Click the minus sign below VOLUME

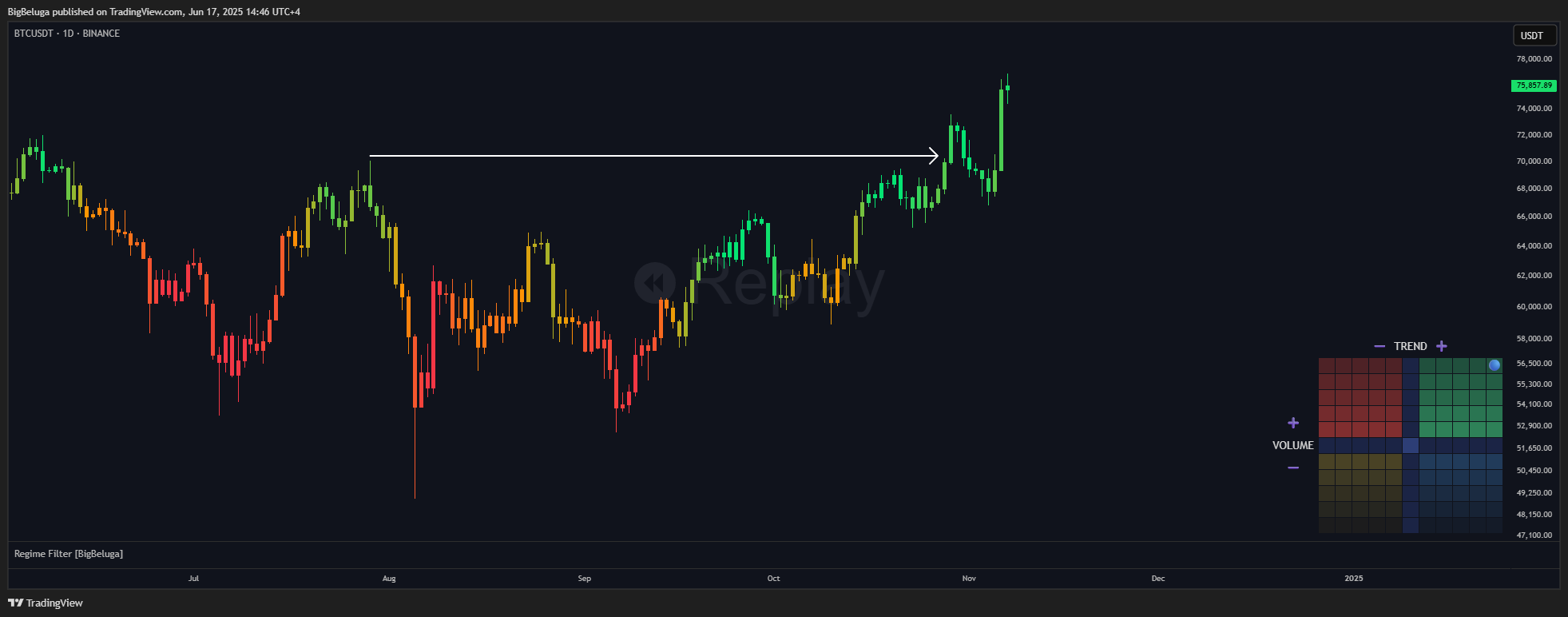point(1293,468)
